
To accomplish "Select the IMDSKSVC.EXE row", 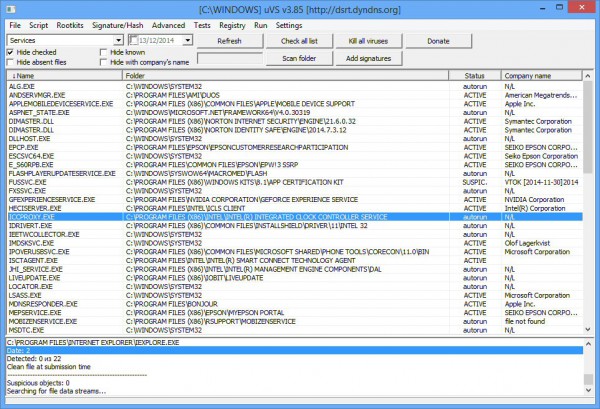I will (x=295, y=243).
